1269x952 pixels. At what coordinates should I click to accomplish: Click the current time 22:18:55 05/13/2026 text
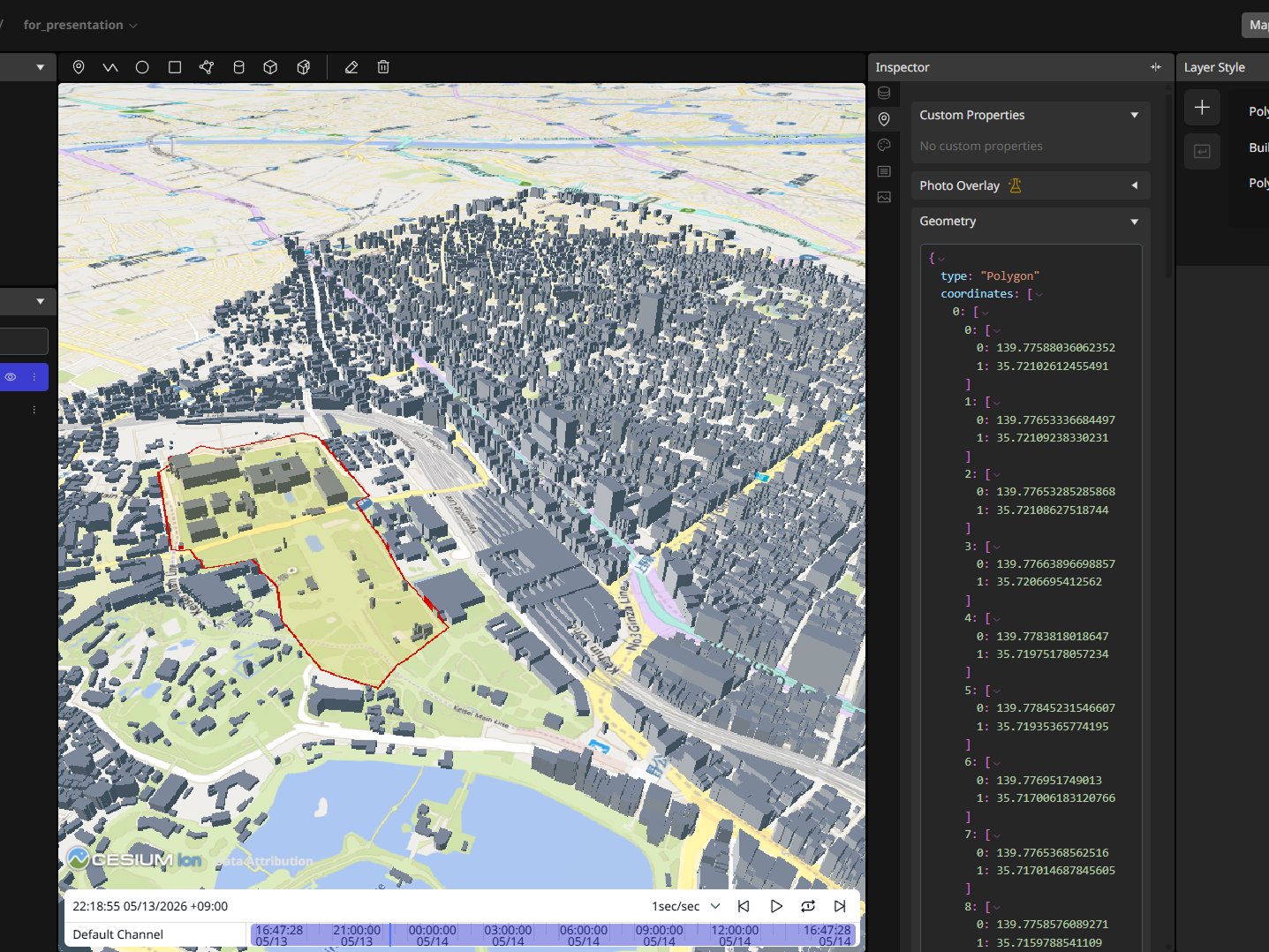150,906
